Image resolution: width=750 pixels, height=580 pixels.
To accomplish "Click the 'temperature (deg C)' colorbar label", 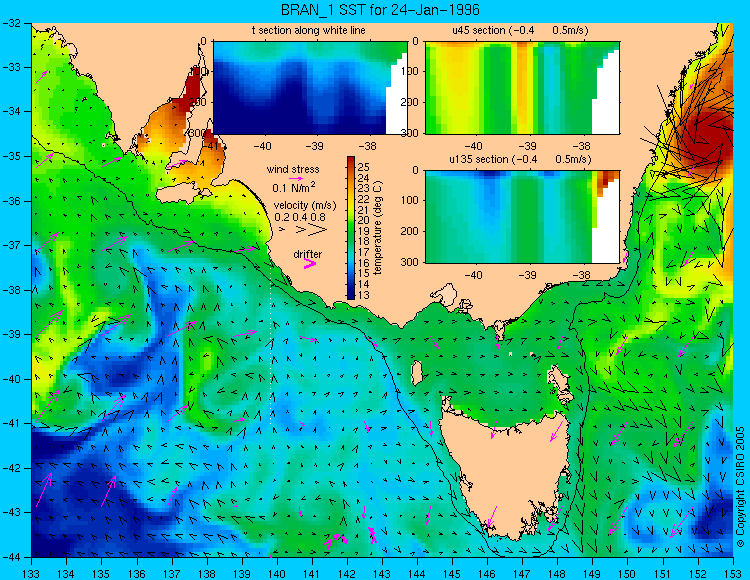I will tap(378, 228).
